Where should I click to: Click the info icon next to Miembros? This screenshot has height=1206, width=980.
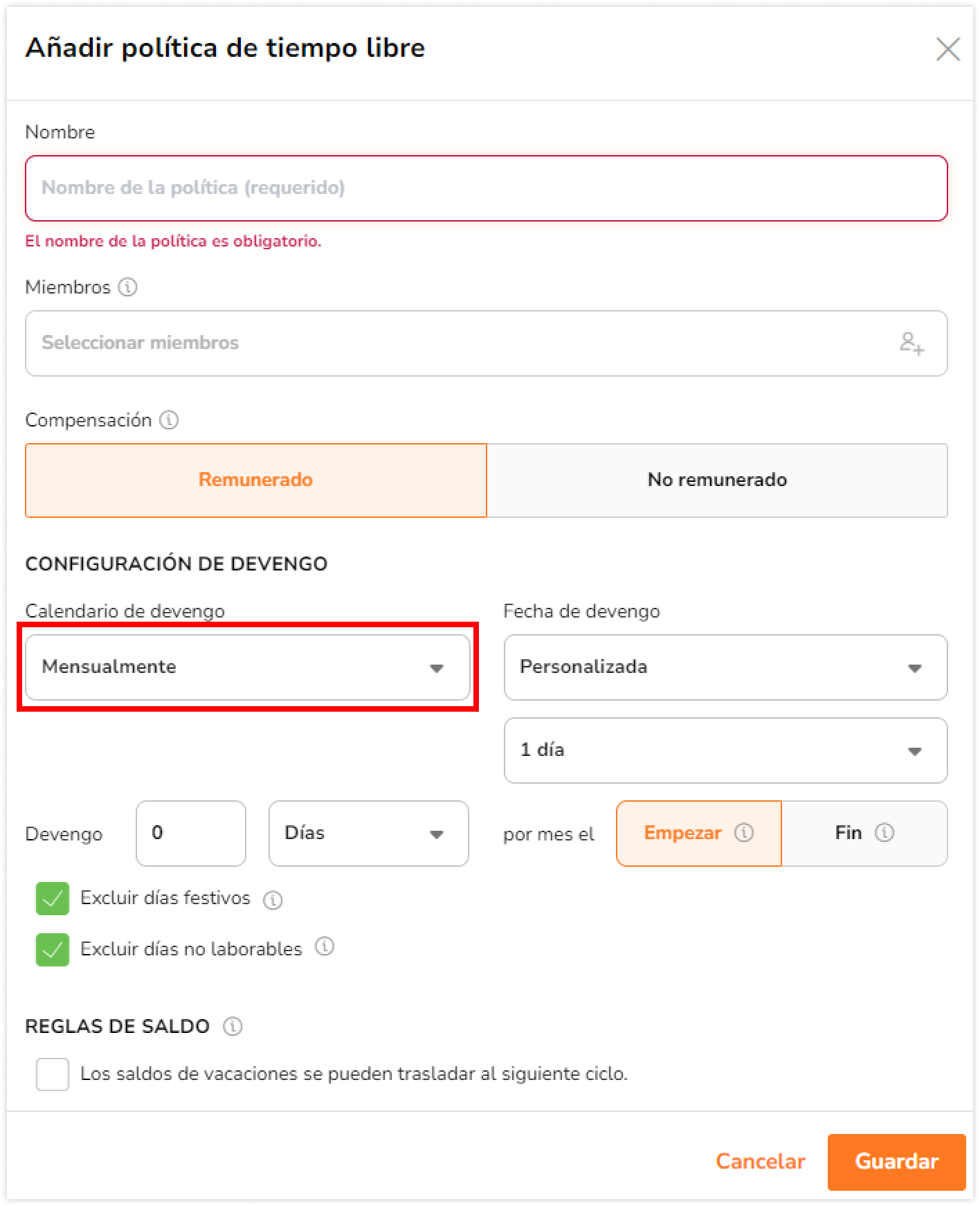pos(128,287)
